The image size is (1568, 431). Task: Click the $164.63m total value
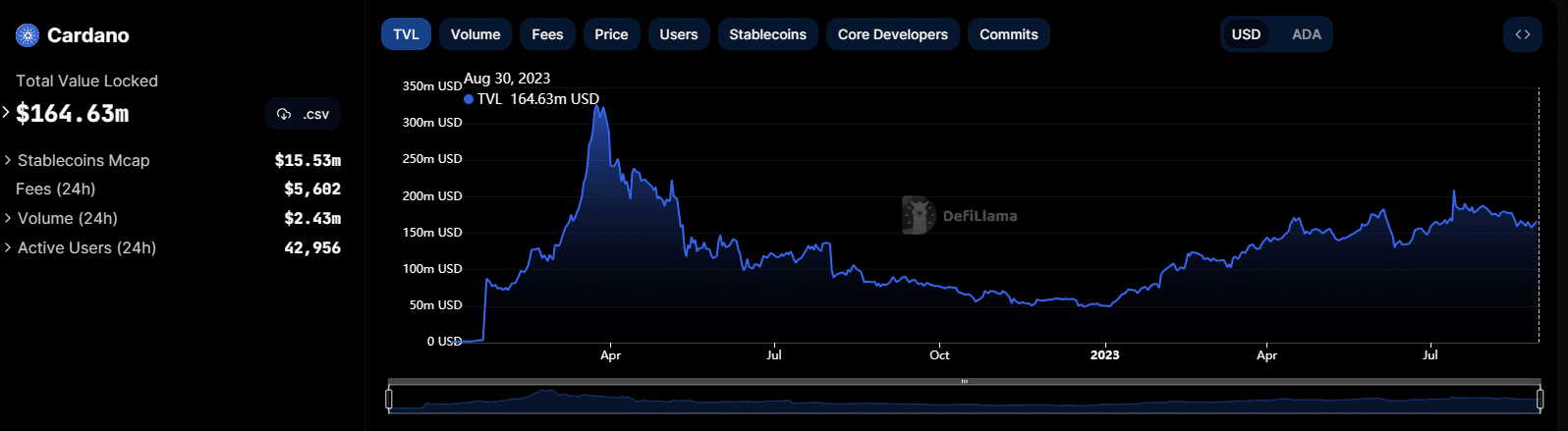coord(73,114)
